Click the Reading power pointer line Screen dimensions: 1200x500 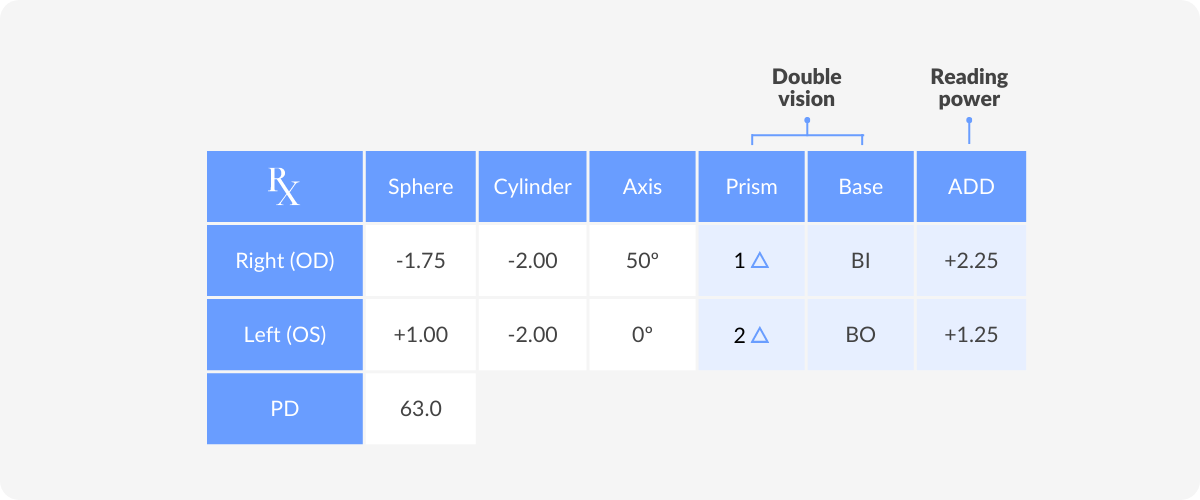(968, 131)
